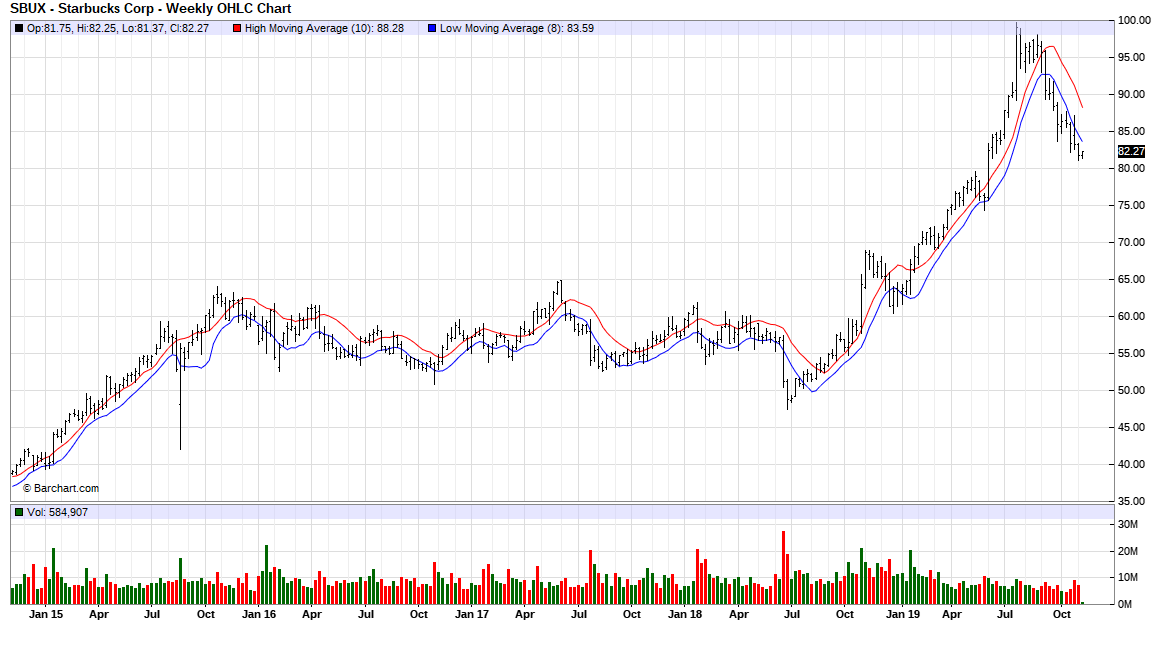This screenshot has height=645, width=1156.
Task: Click the blue Low Moving Average swatch
Action: click(432, 28)
